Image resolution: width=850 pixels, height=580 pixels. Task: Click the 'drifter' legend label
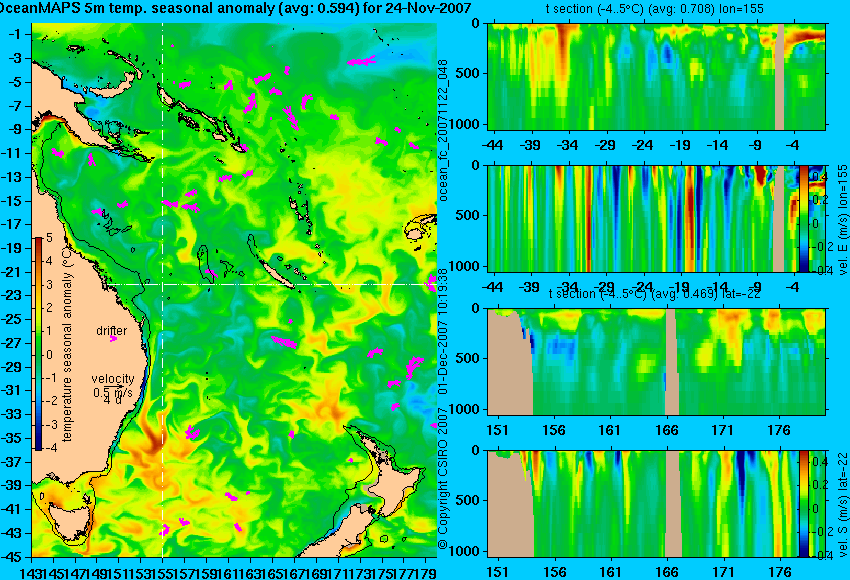pyautogui.click(x=112, y=331)
